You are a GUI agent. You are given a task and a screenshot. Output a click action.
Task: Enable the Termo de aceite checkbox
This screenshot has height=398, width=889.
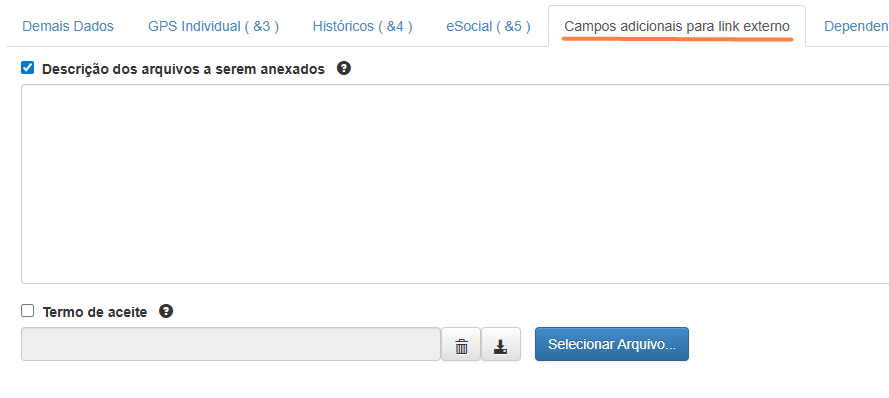tap(27, 311)
